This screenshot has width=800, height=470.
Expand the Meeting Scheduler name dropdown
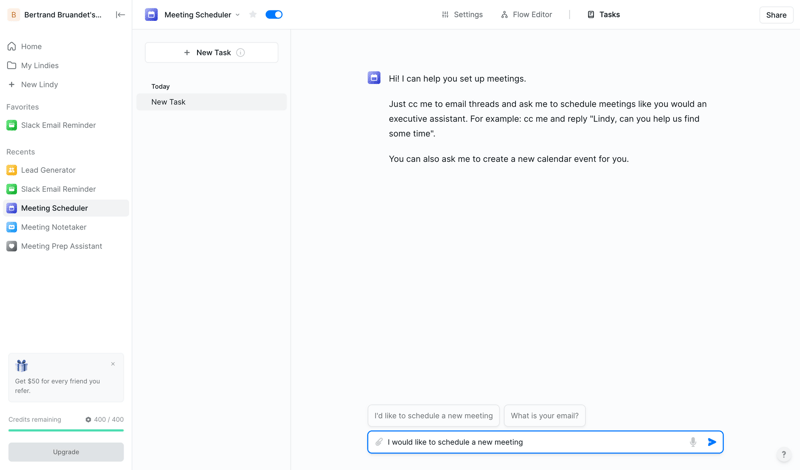(237, 15)
